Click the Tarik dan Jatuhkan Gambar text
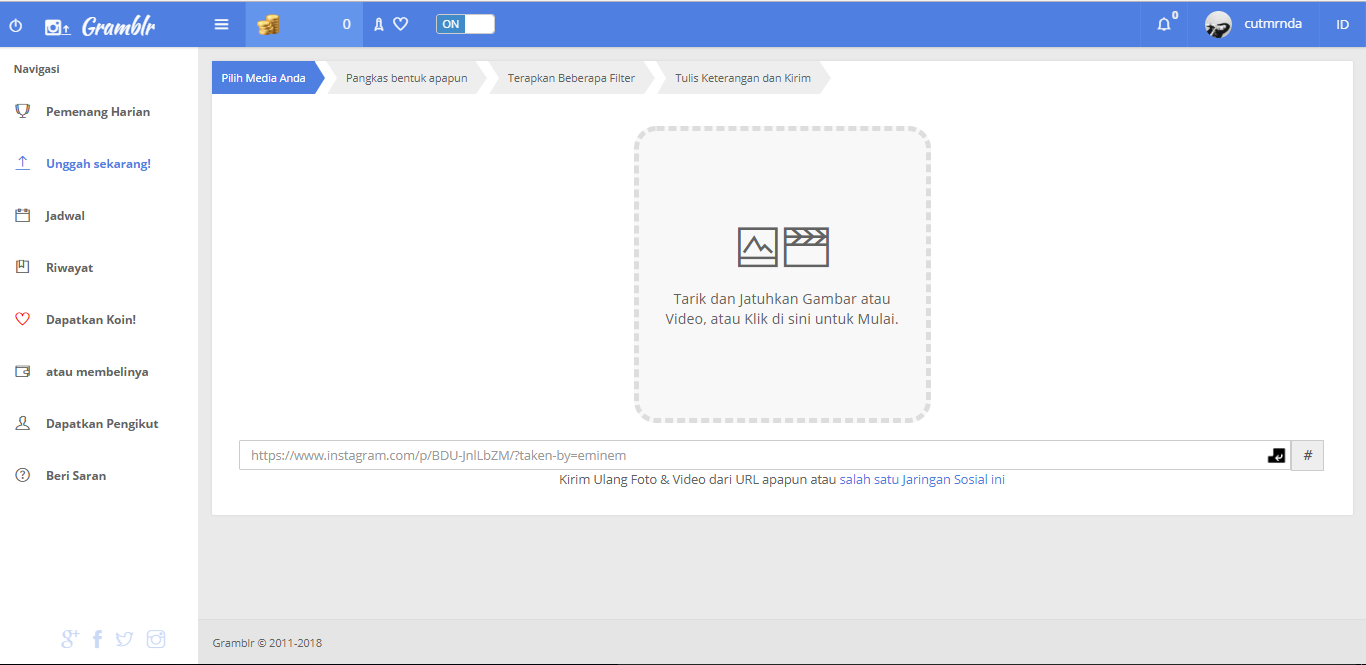 click(782, 309)
